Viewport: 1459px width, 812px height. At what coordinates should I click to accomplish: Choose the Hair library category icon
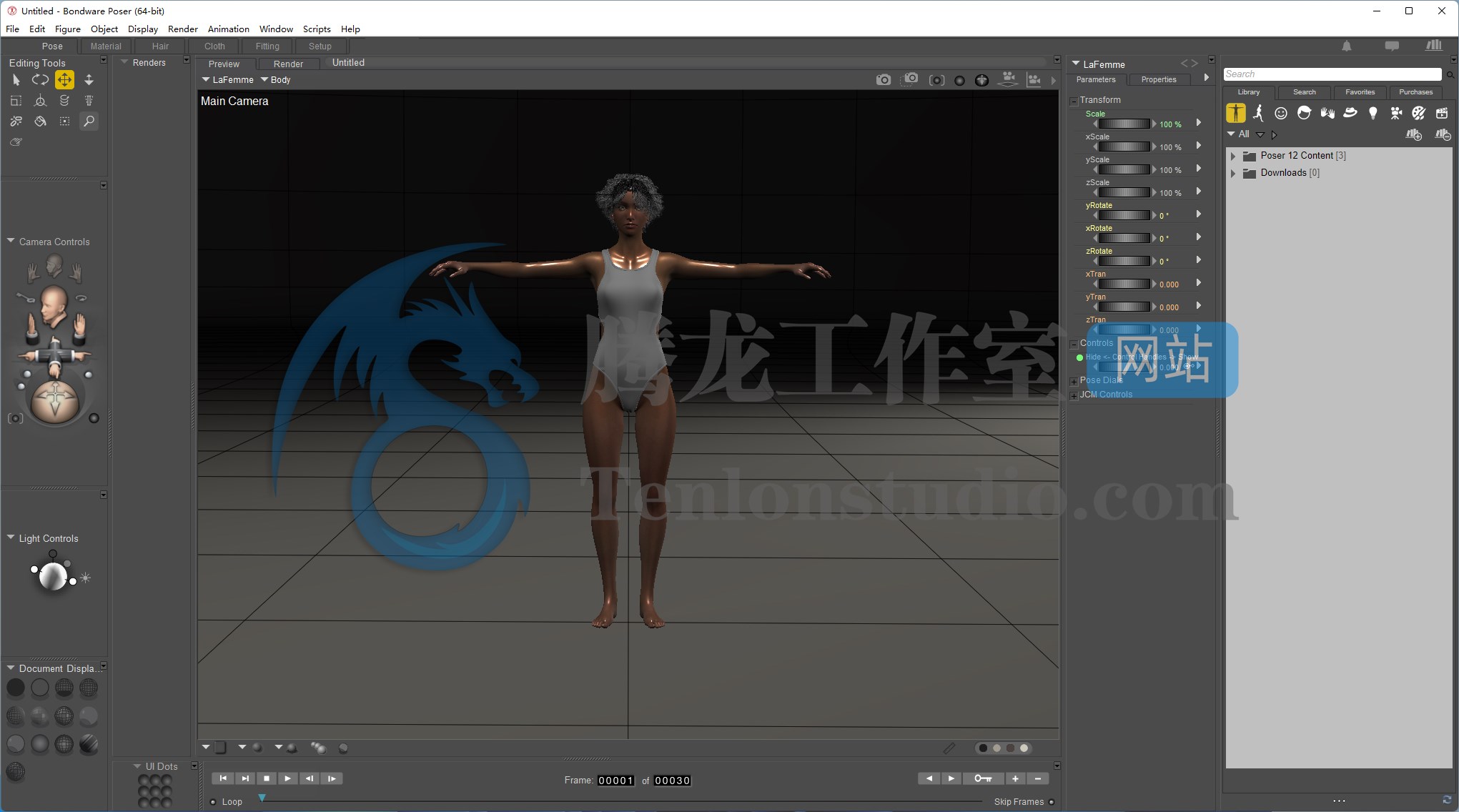pyautogui.click(x=1304, y=113)
